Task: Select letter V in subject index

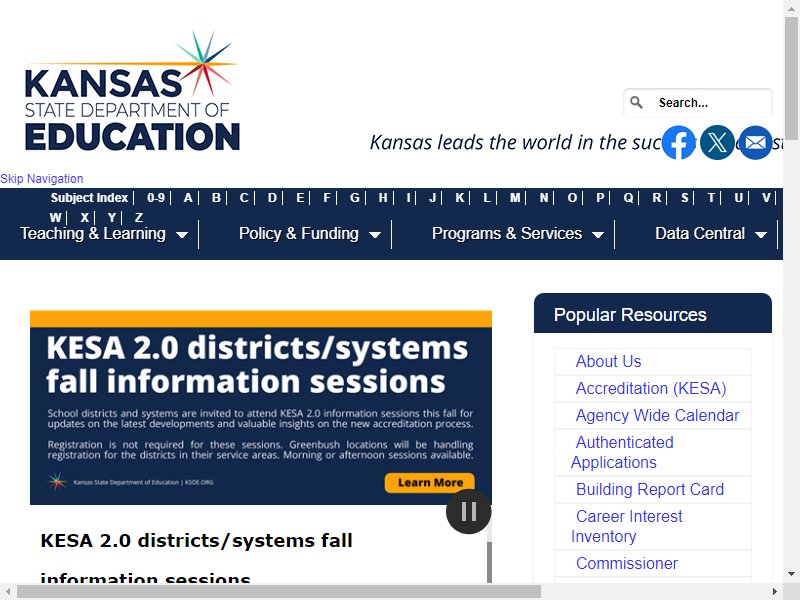Action: (766, 197)
